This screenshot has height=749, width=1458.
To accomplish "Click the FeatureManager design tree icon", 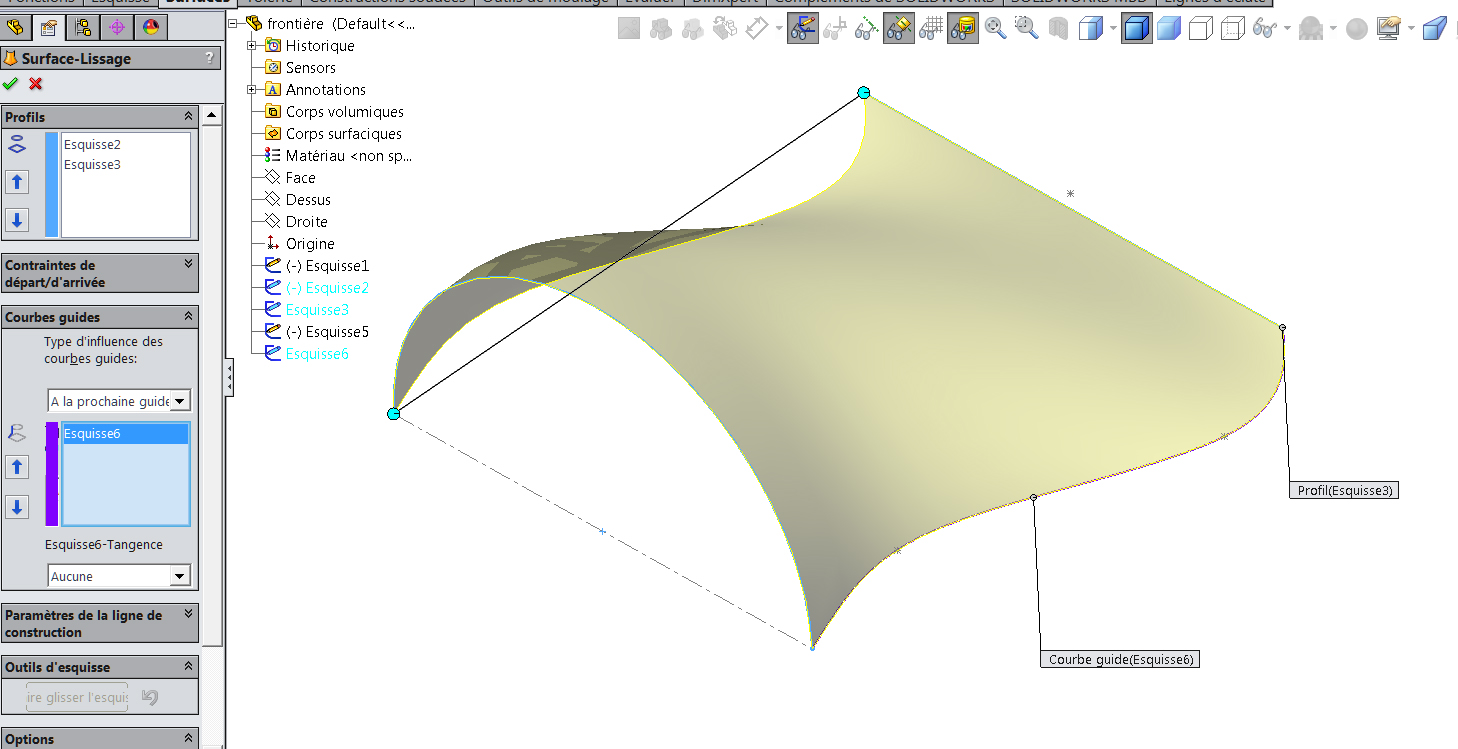I will [x=16, y=27].
